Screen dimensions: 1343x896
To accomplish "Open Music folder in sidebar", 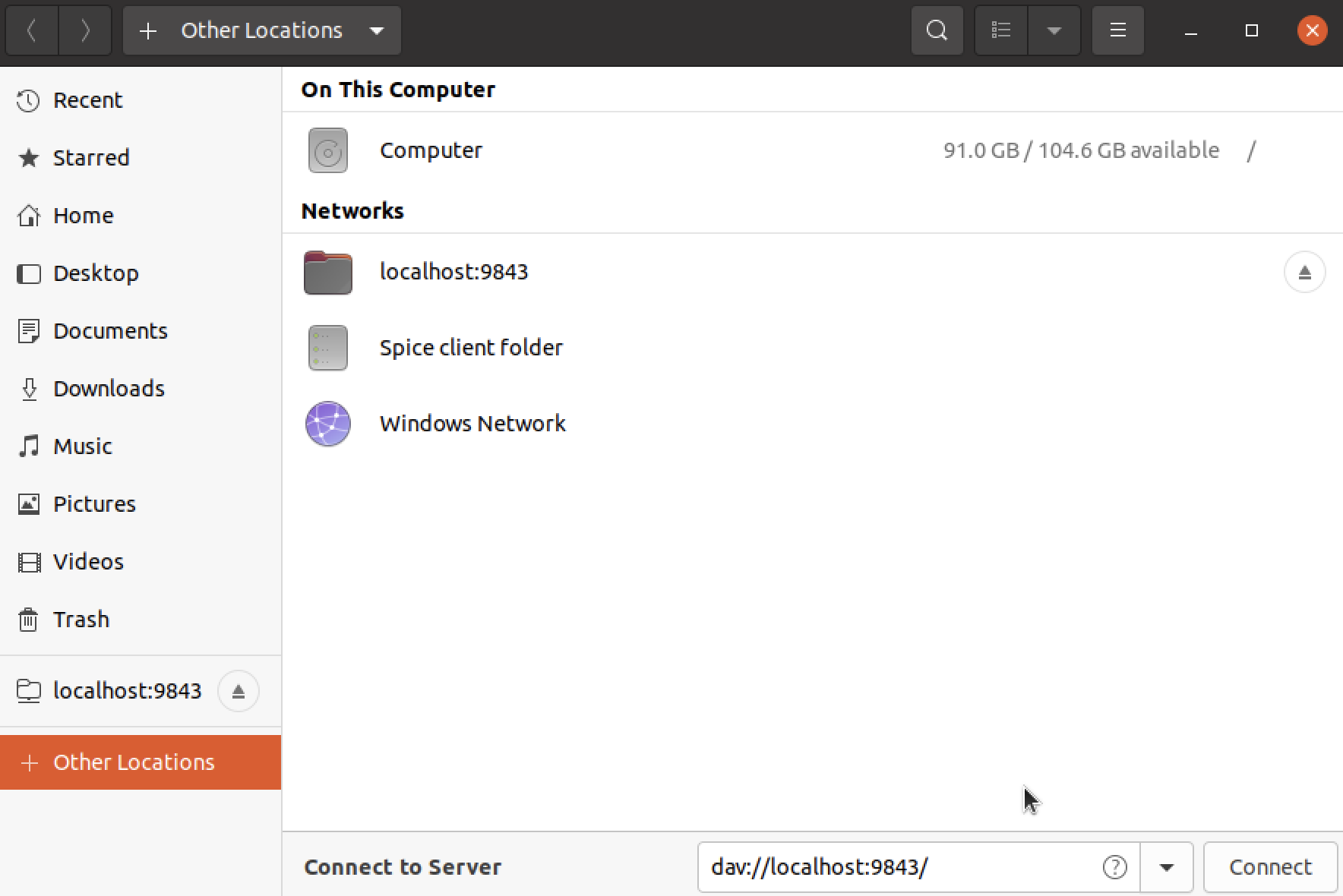I will (141, 446).
